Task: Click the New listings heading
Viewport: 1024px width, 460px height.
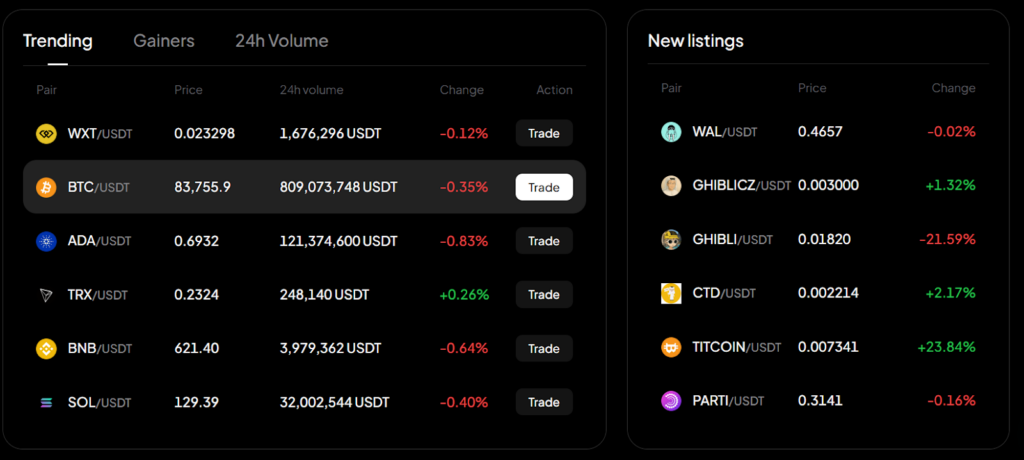Action: coord(695,41)
